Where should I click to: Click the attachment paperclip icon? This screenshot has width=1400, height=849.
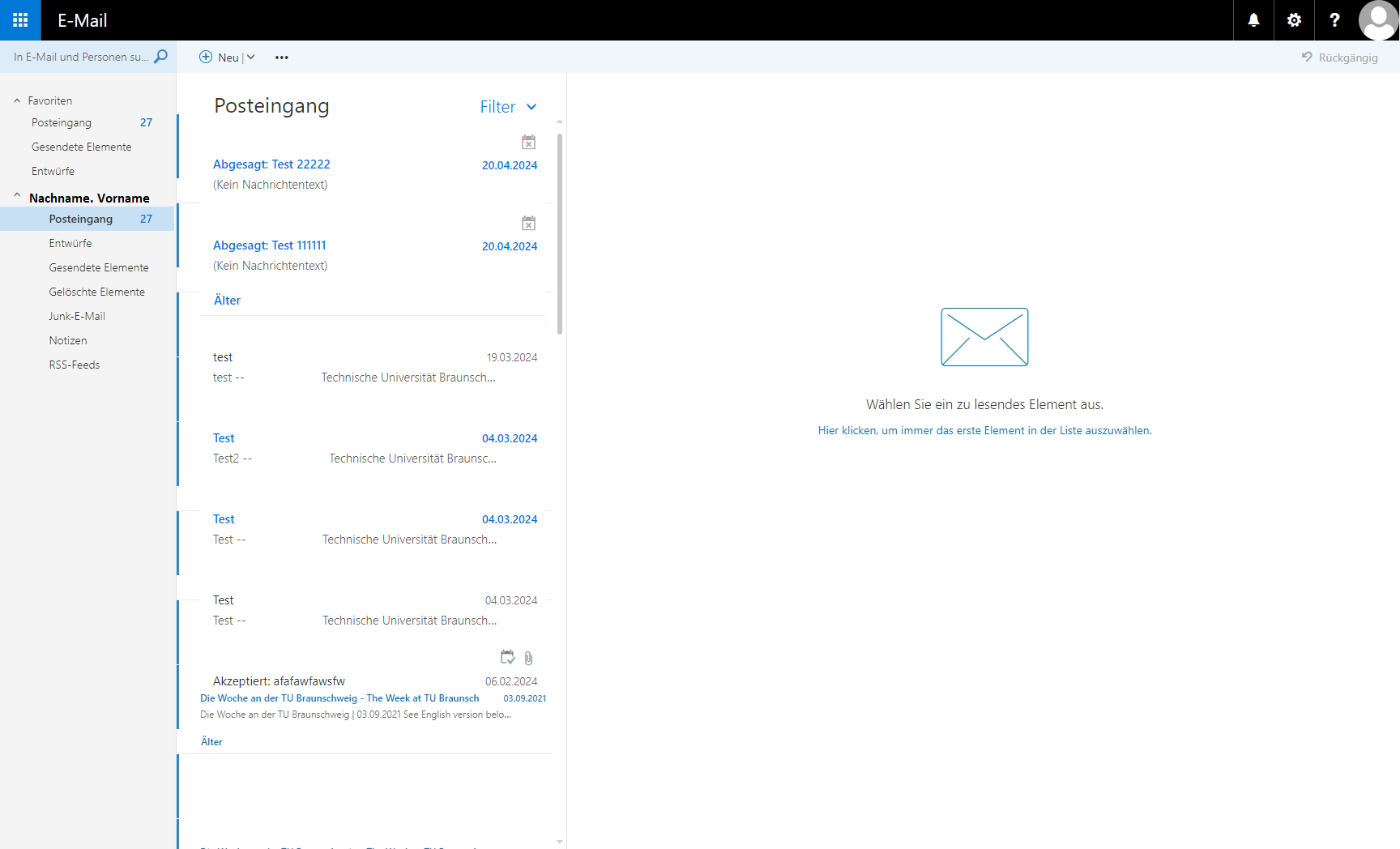pyautogui.click(x=528, y=658)
